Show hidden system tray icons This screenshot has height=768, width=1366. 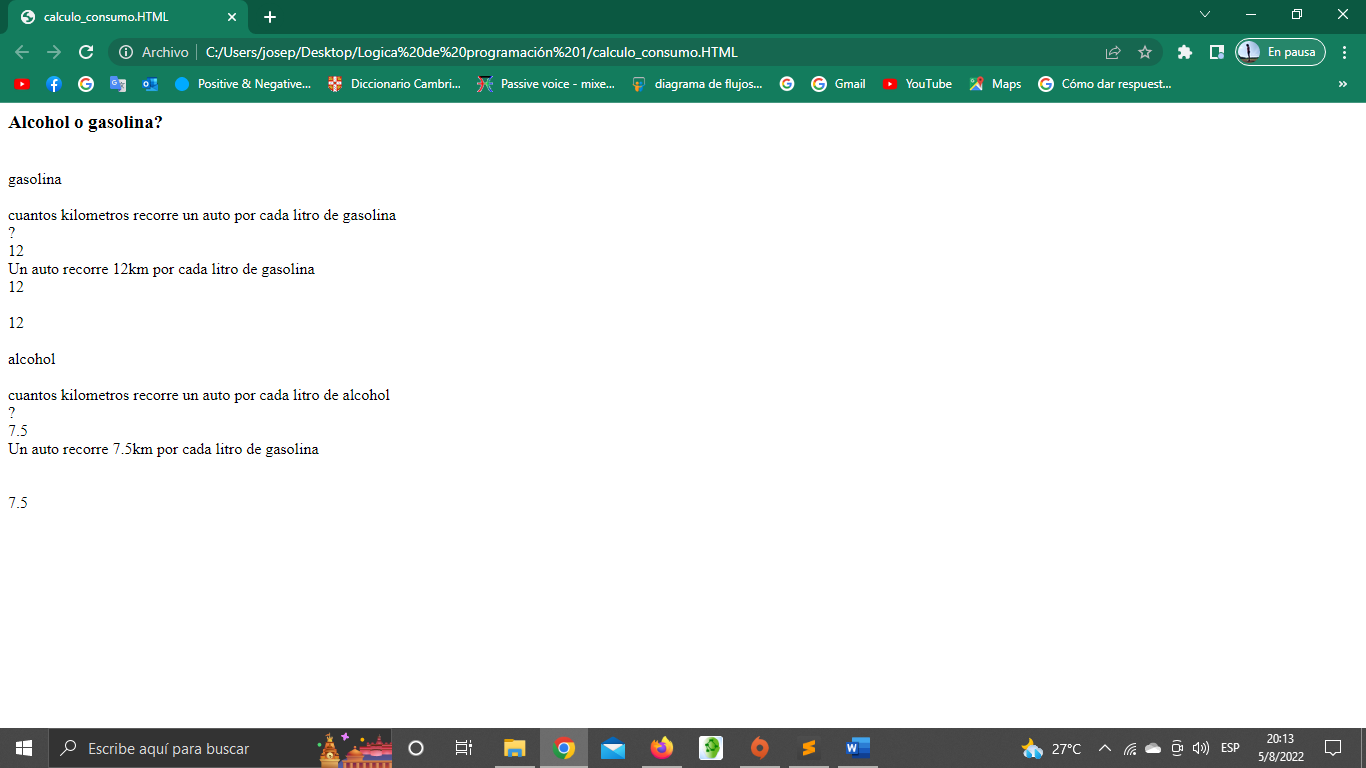coord(1105,748)
